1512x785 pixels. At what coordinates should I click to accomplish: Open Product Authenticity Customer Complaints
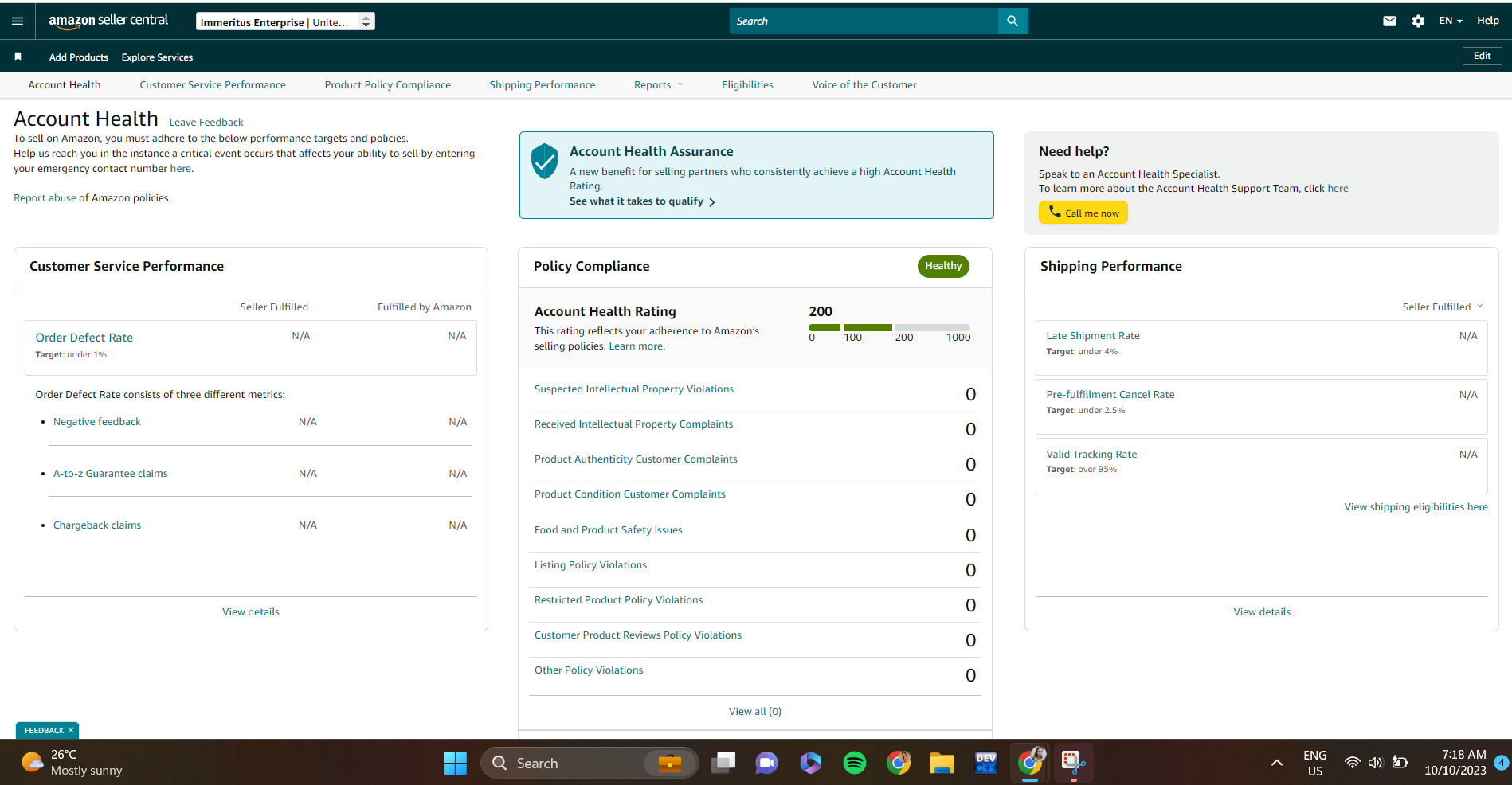(x=636, y=459)
